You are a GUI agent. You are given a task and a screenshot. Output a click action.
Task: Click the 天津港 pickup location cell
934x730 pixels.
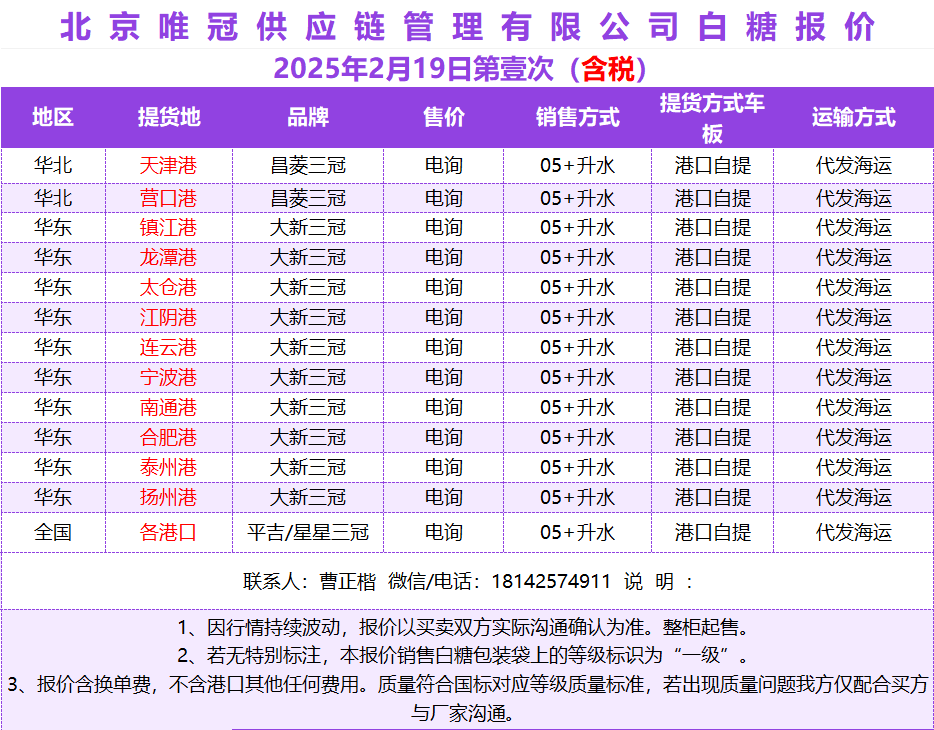coord(168,165)
